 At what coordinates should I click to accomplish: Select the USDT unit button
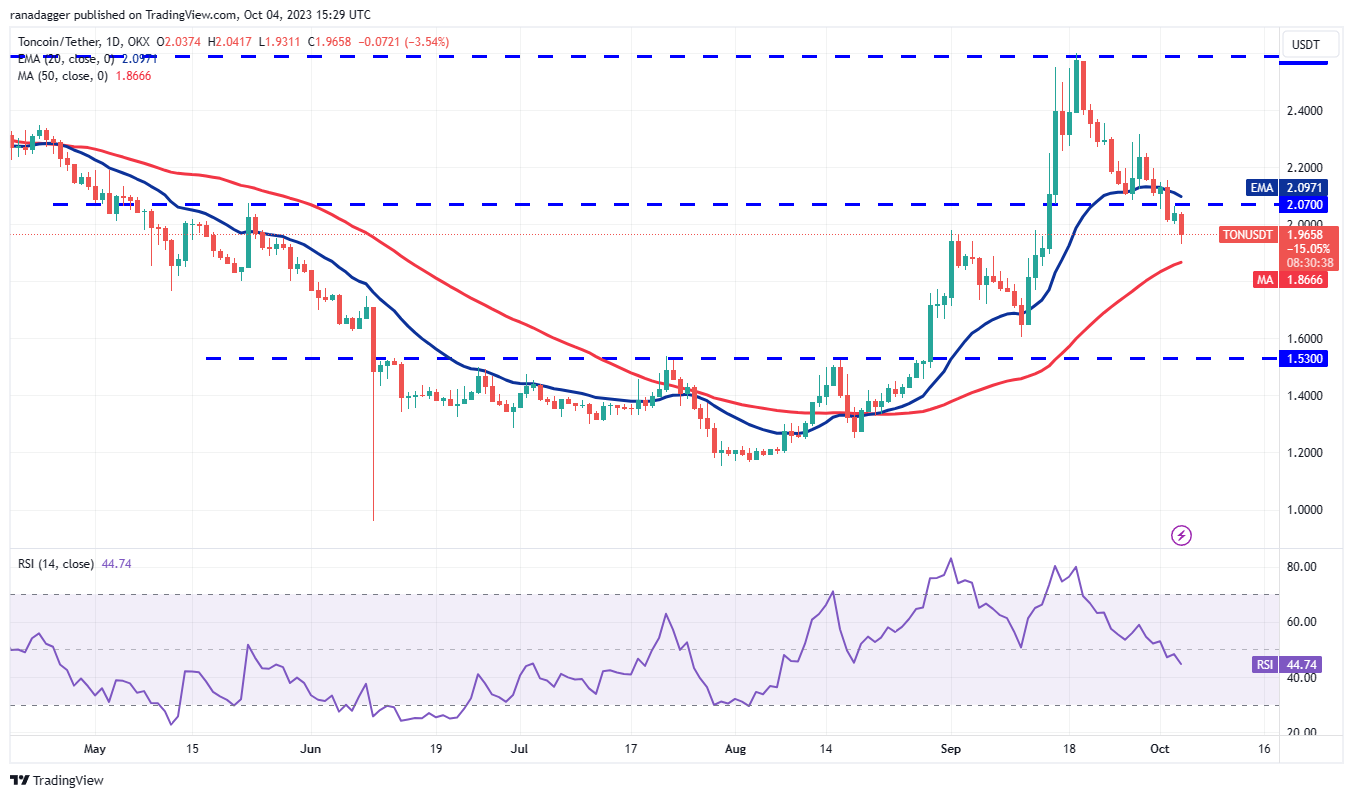1308,44
